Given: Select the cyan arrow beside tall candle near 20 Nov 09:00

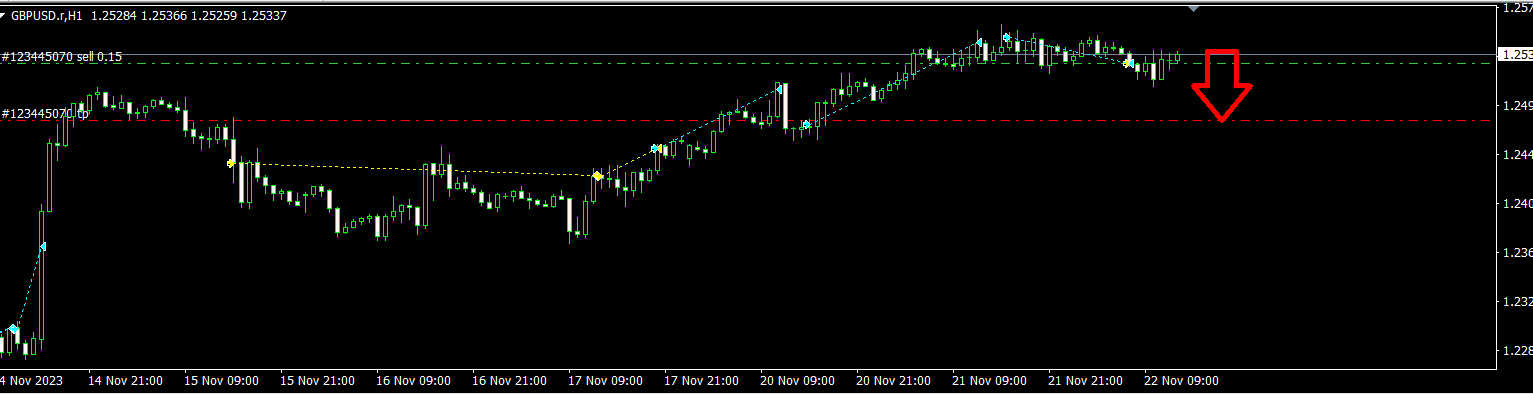Looking at the screenshot, I should [x=778, y=89].
